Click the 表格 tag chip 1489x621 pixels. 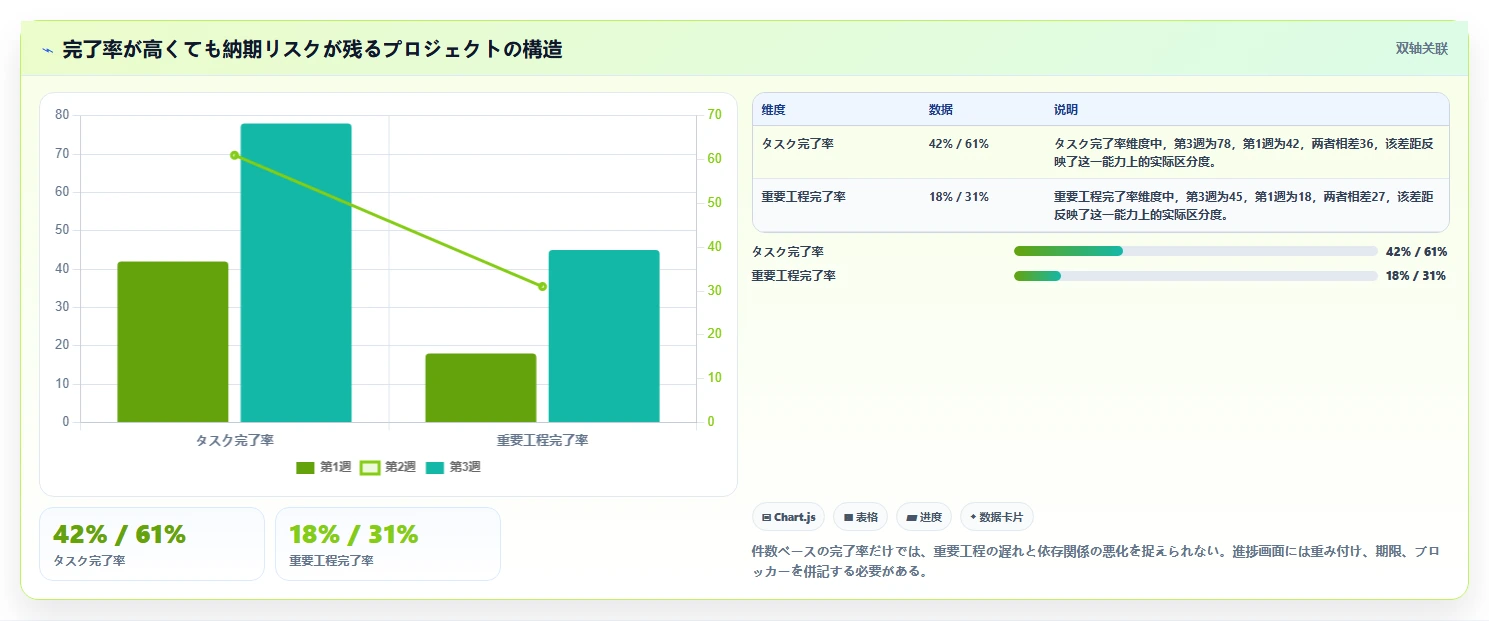860,517
